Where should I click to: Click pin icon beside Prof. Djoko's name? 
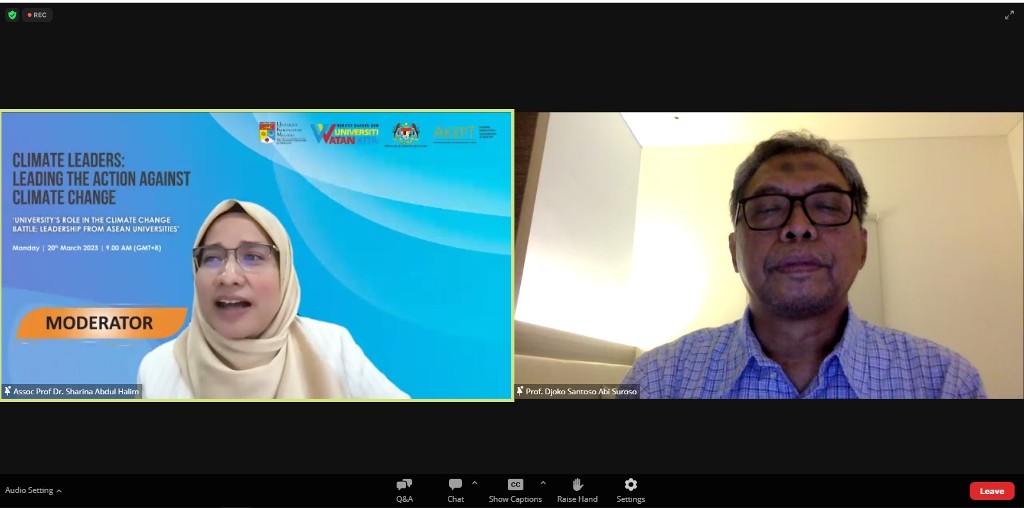click(520, 391)
